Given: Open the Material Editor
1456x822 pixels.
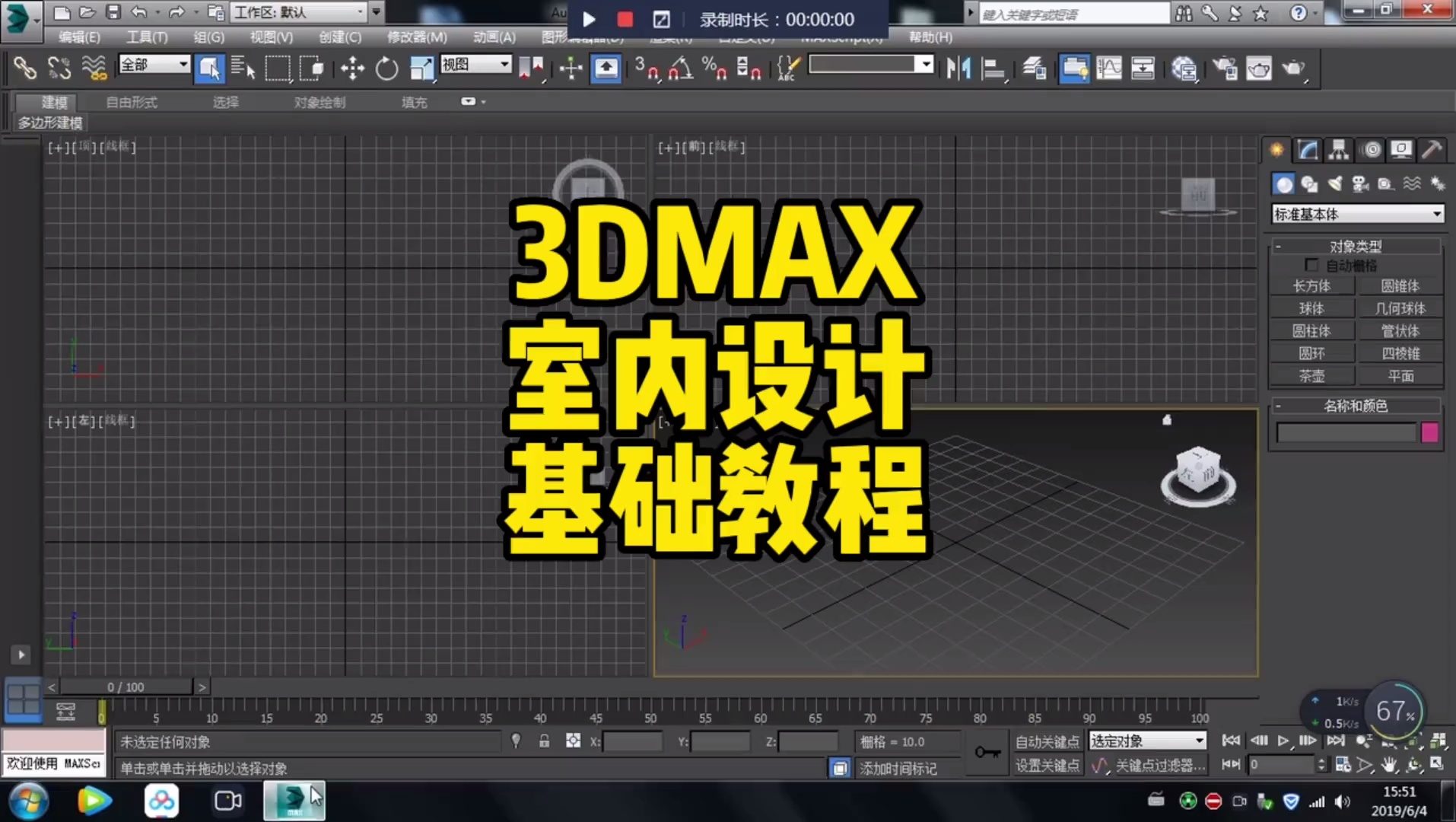Looking at the screenshot, I should 1184,68.
